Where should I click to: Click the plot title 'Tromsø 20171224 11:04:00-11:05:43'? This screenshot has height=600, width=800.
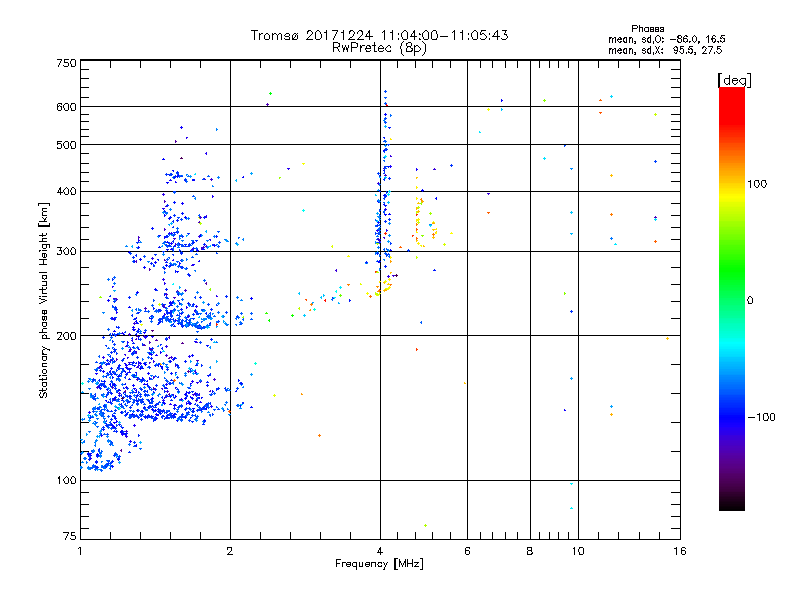pyautogui.click(x=379, y=35)
